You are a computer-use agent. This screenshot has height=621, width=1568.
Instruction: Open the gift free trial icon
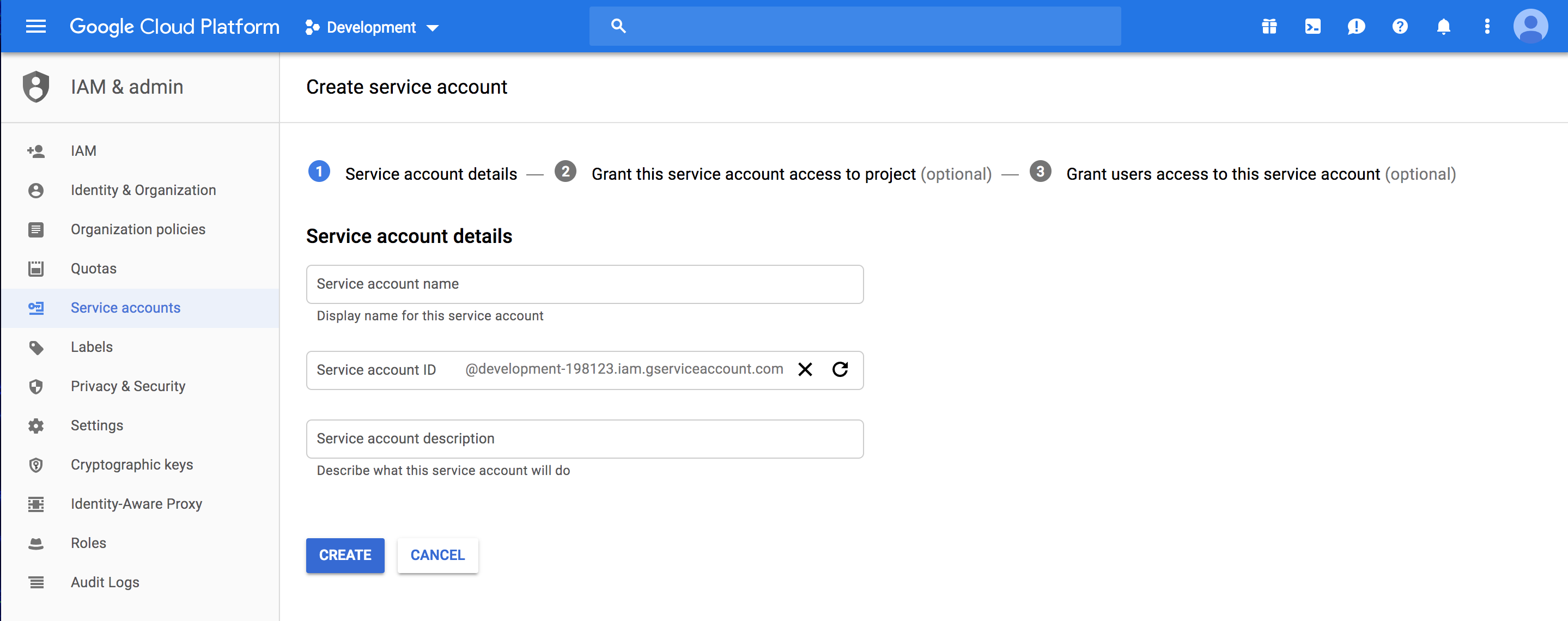tap(1269, 26)
